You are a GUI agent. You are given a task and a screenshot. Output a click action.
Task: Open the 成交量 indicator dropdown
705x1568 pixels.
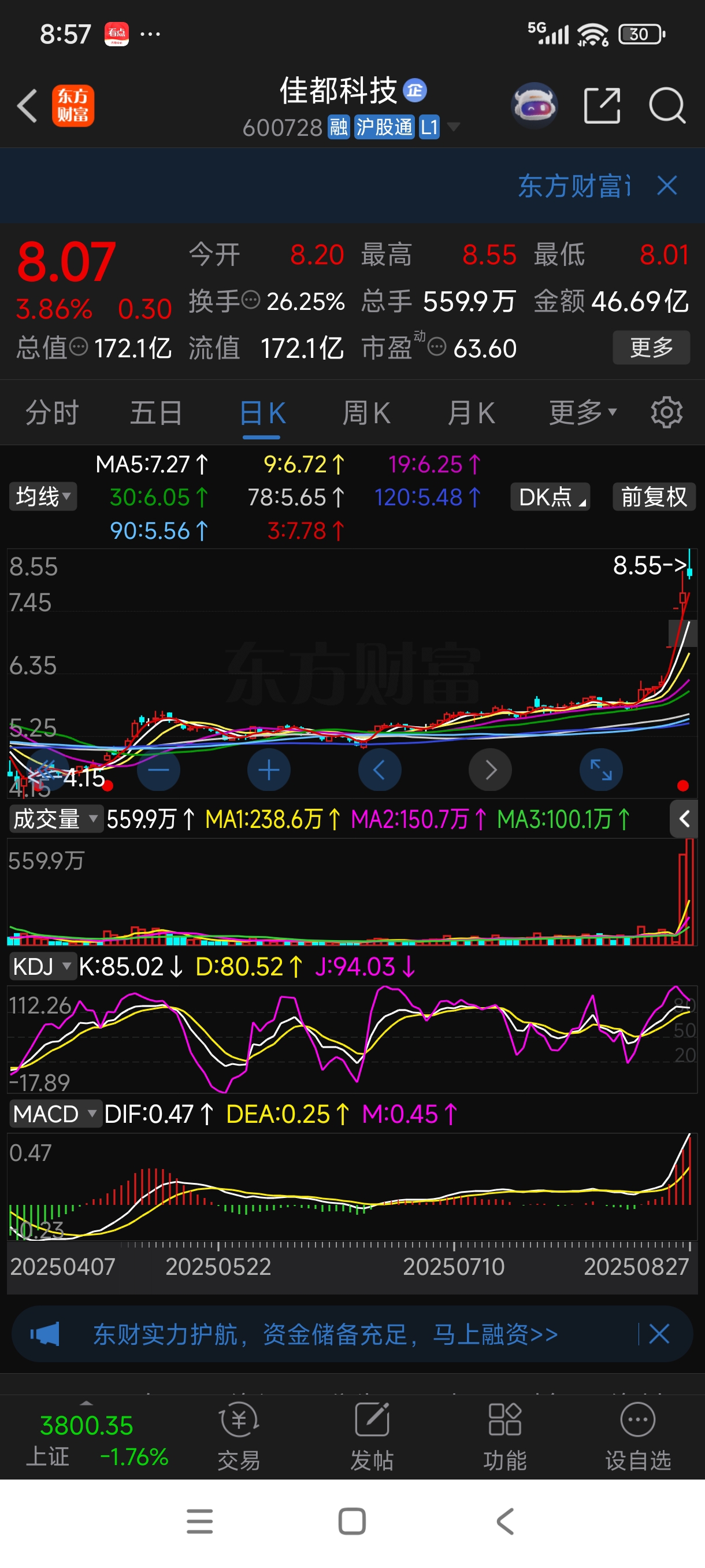coord(56,819)
